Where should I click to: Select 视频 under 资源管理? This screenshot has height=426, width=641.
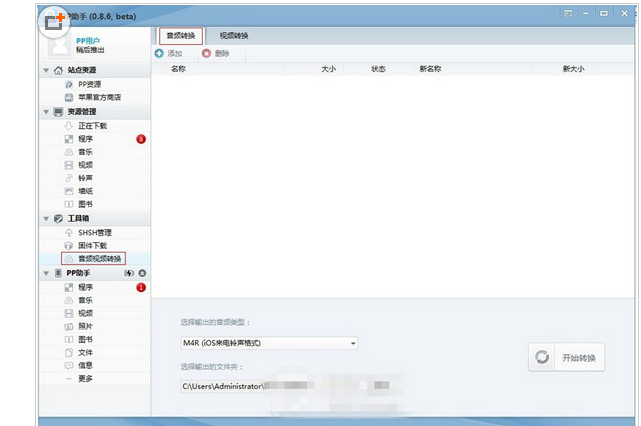[x=95, y=165]
